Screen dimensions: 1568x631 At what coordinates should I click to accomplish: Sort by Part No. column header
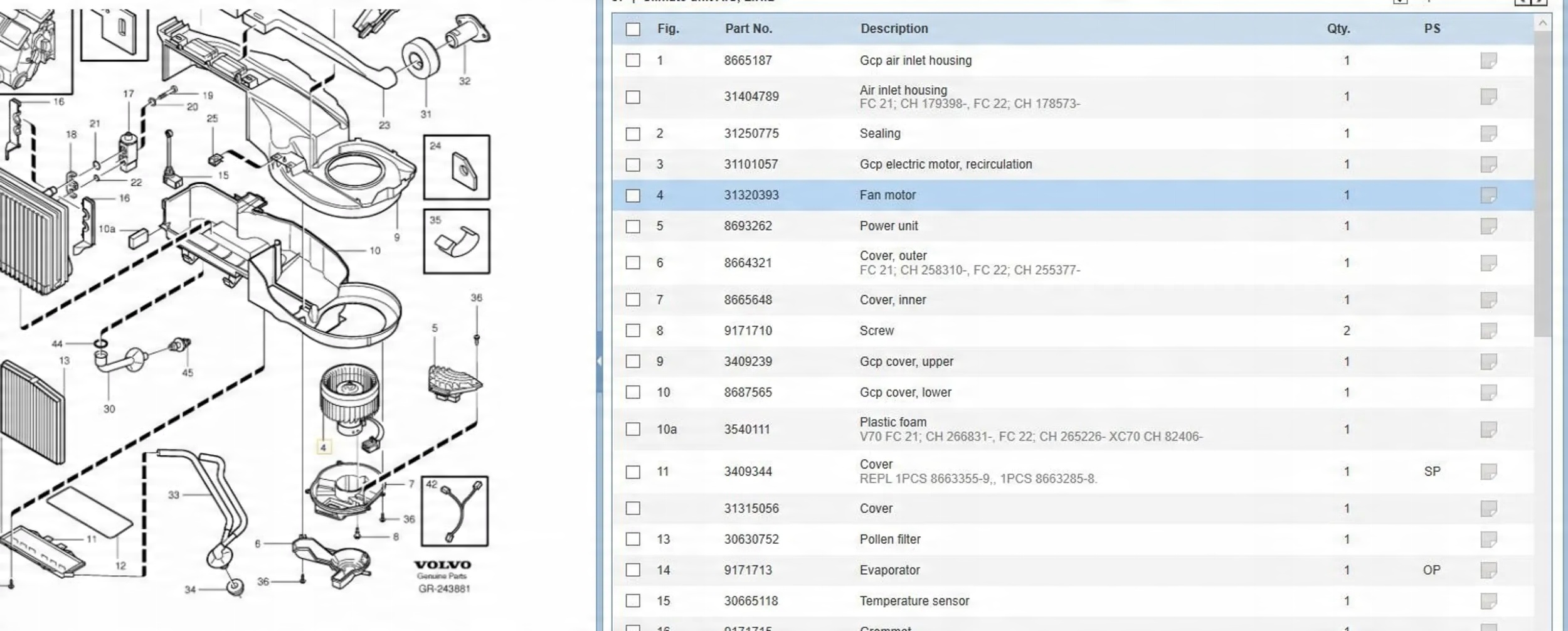click(748, 29)
